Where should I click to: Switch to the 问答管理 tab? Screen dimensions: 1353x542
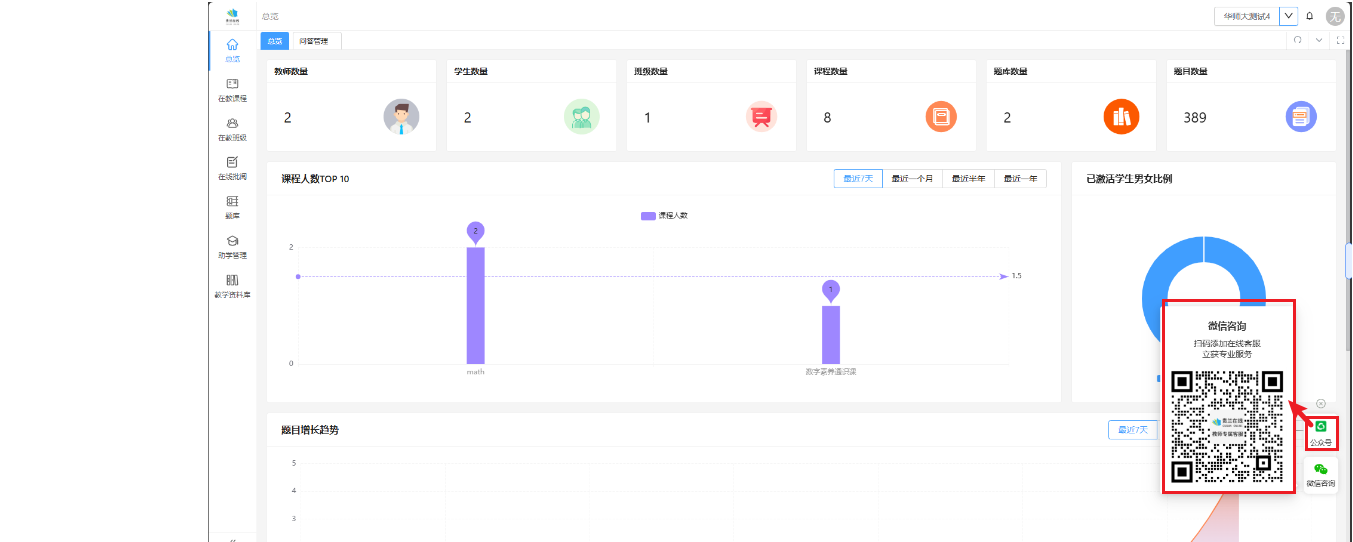tap(314, 41)
